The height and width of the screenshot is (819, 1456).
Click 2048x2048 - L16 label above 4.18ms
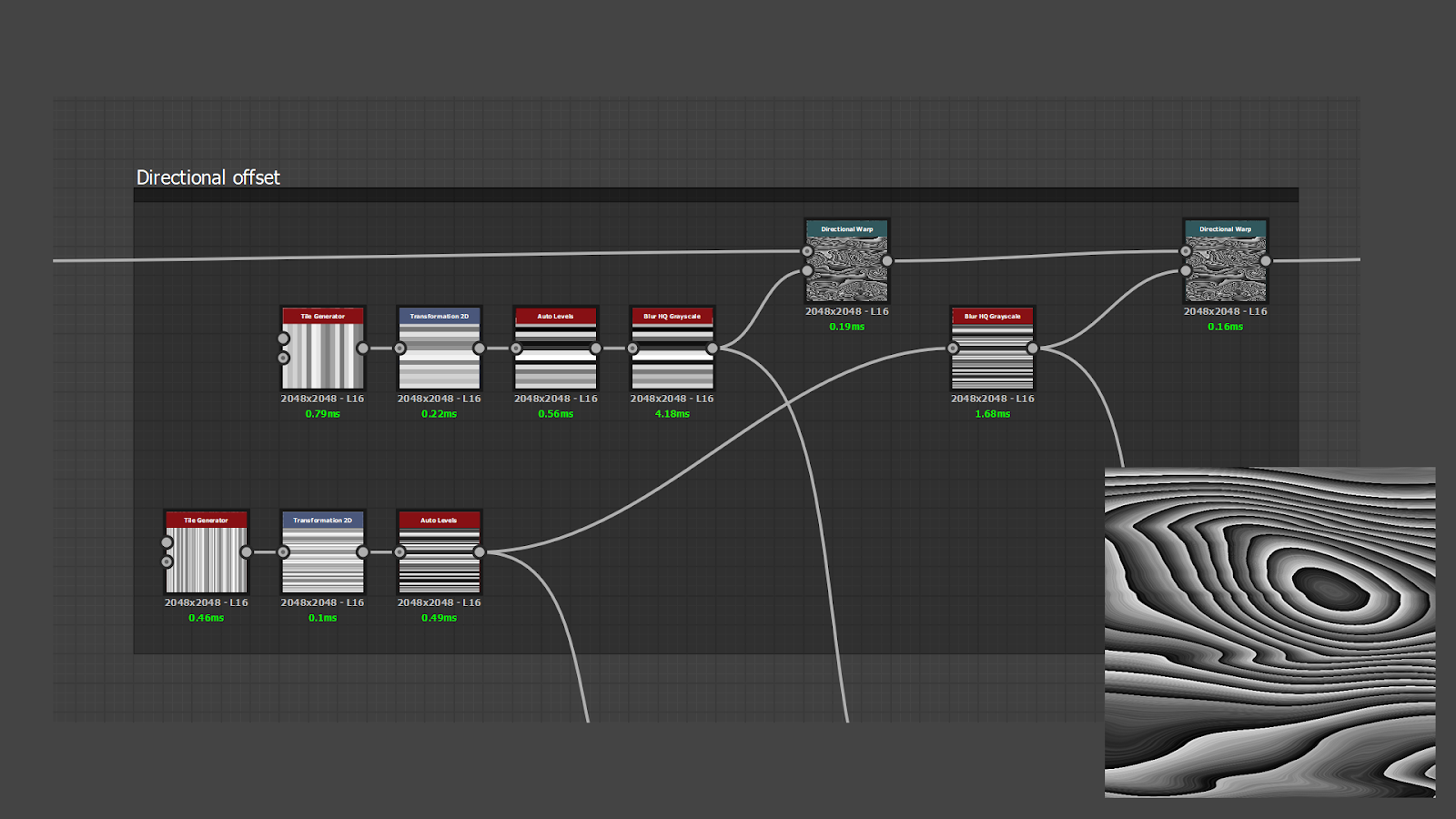coord(672,399)
